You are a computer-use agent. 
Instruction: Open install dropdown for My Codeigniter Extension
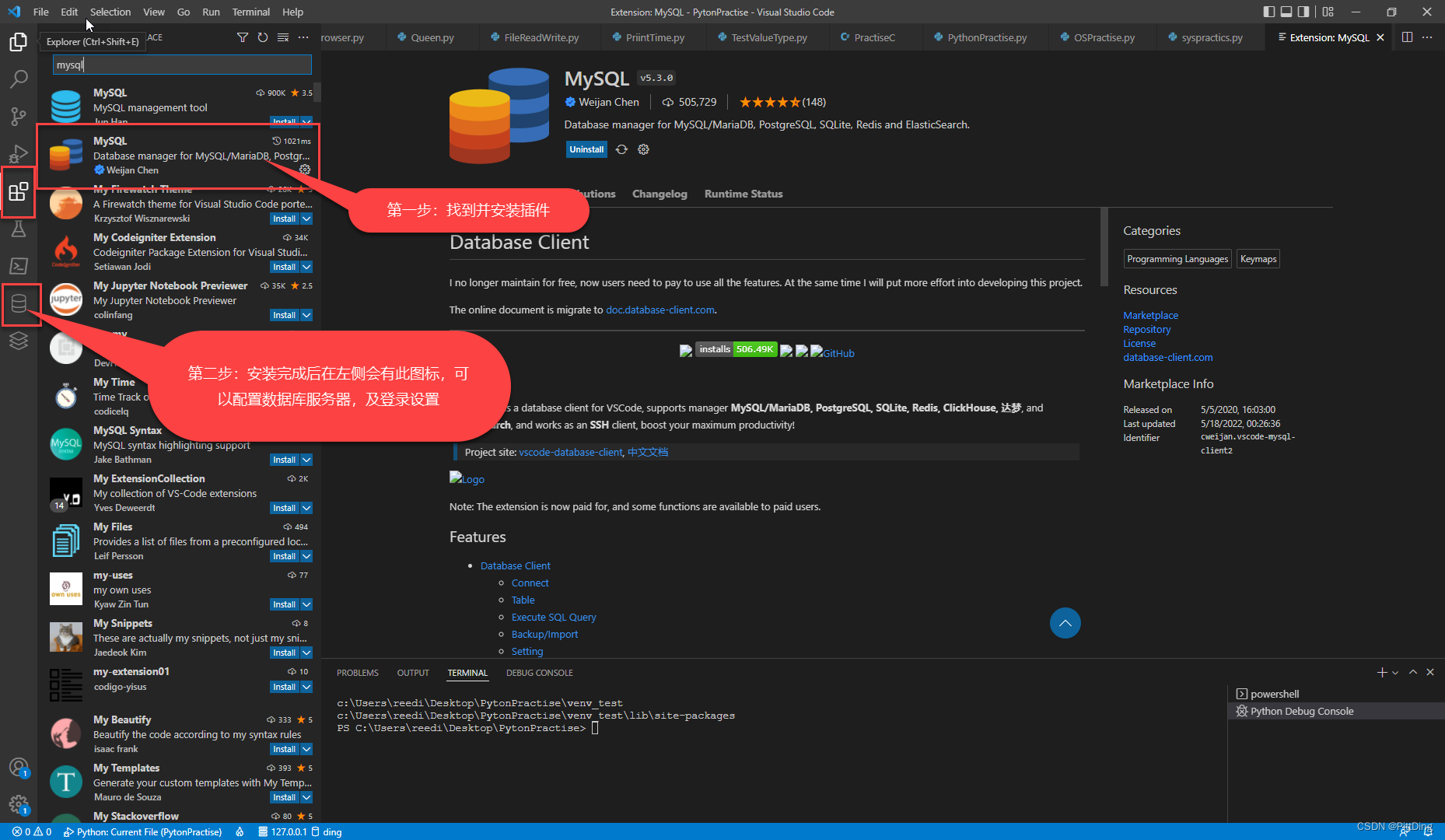(306, 267)
